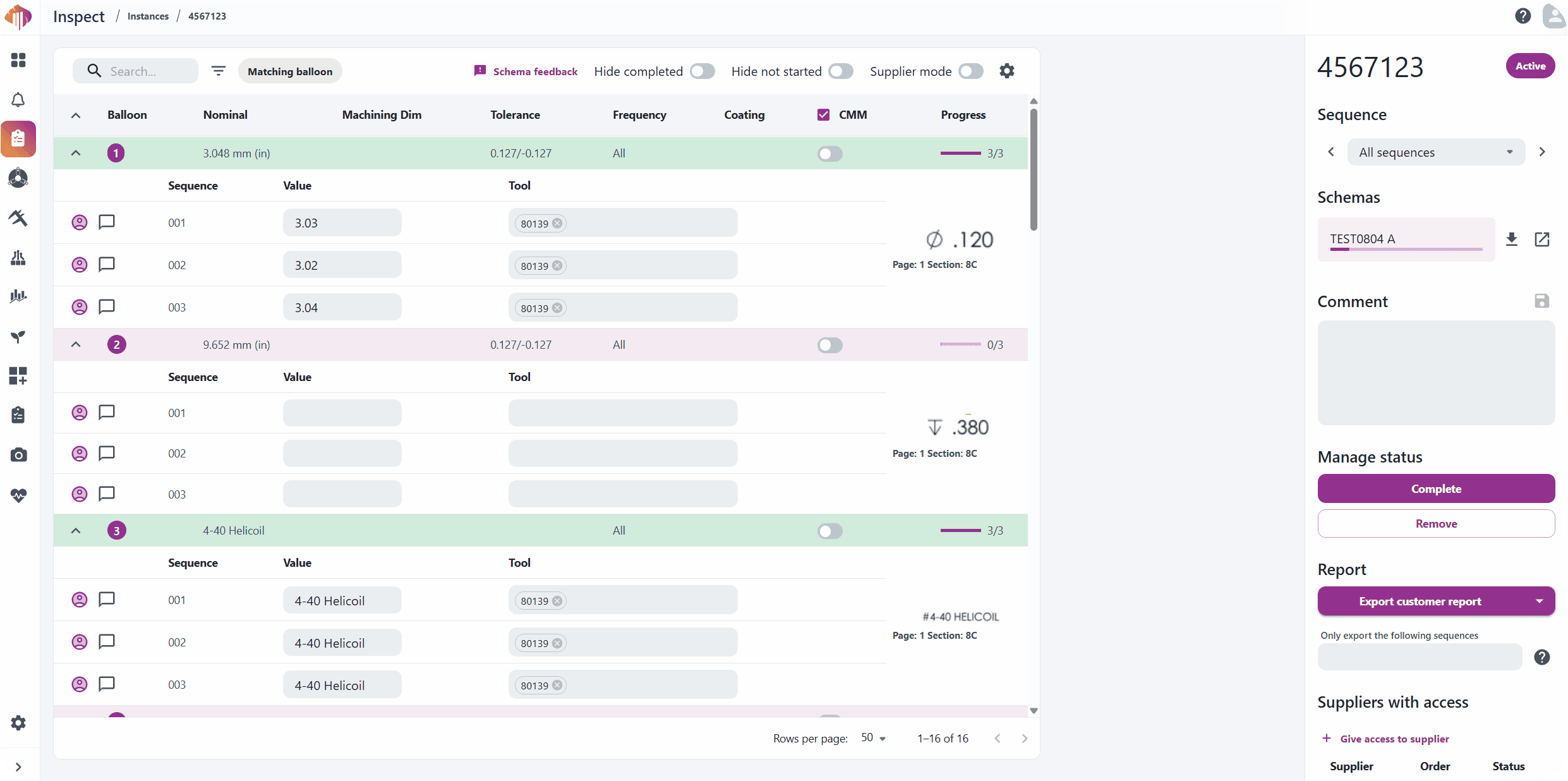Uncheck the CMM column checkbox

(823, 114)
